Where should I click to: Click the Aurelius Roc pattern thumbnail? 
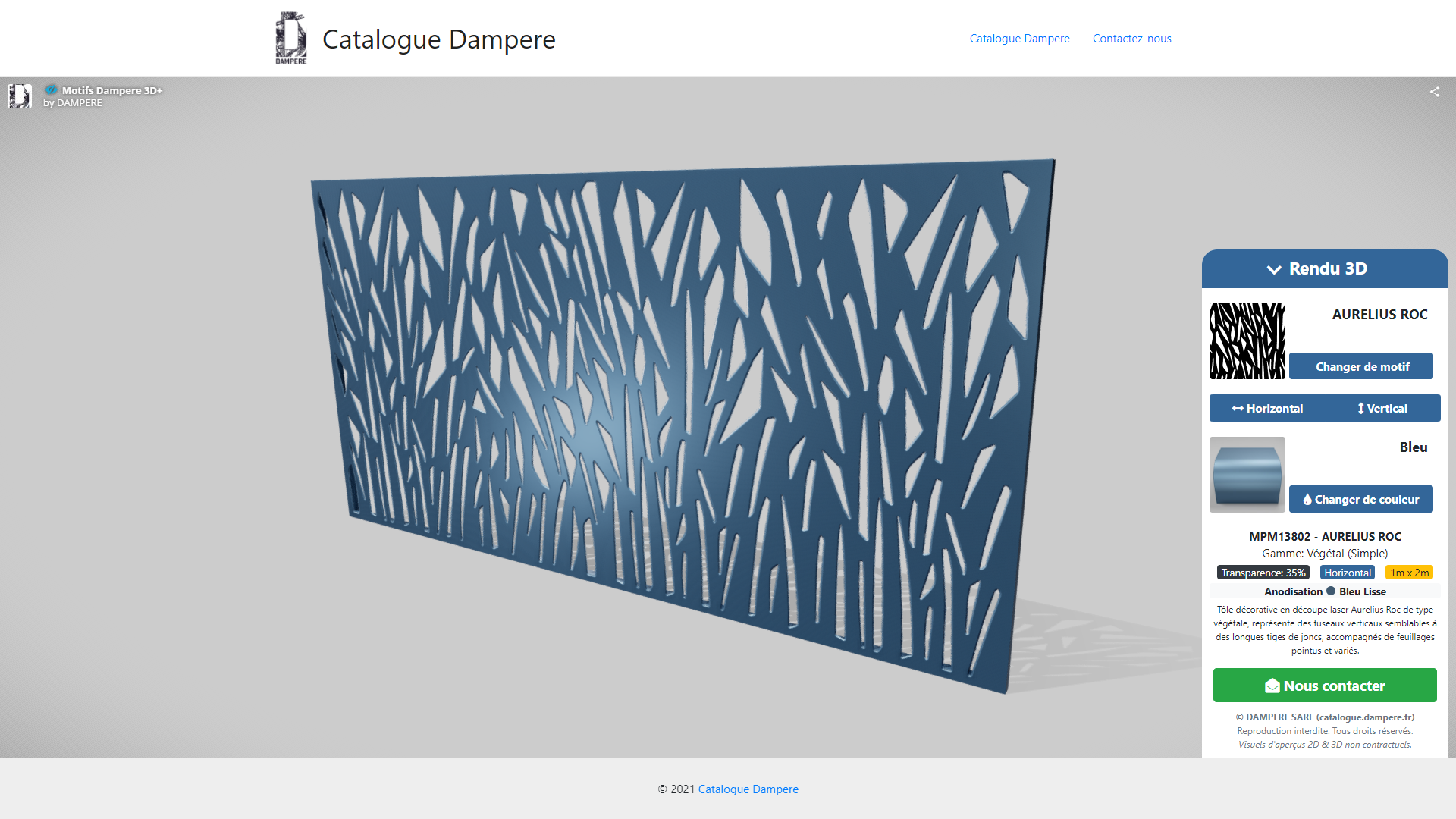tap(1247, 341)
